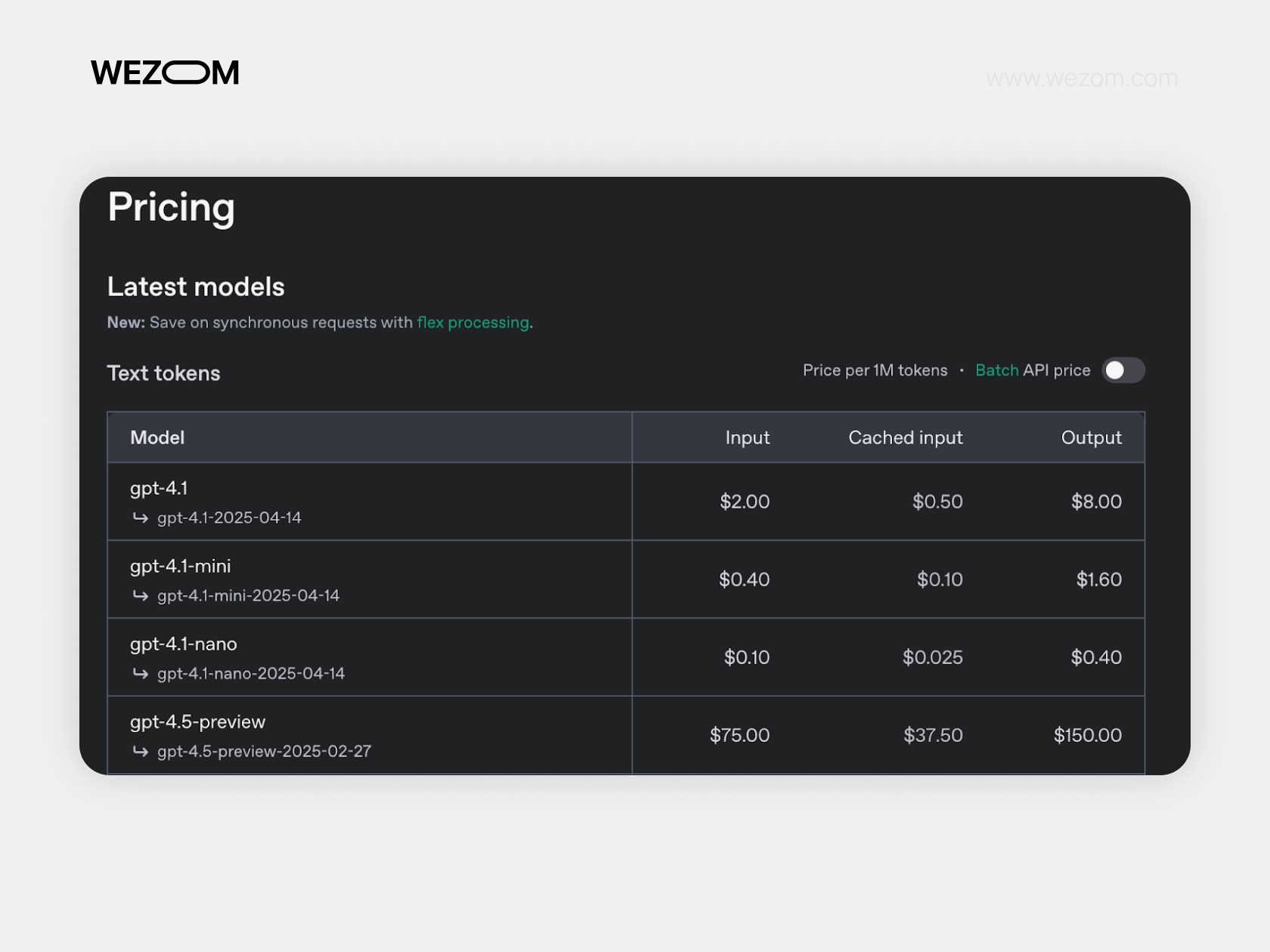1270x952 pixels.
Task: Open the flex processing link
Action: tap(473, 323)
